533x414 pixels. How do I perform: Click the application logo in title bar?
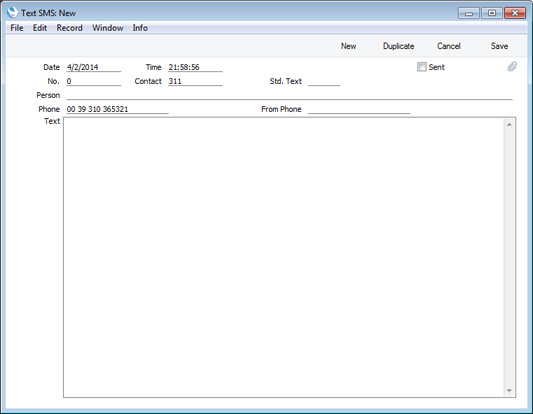[x=12, y=13]
